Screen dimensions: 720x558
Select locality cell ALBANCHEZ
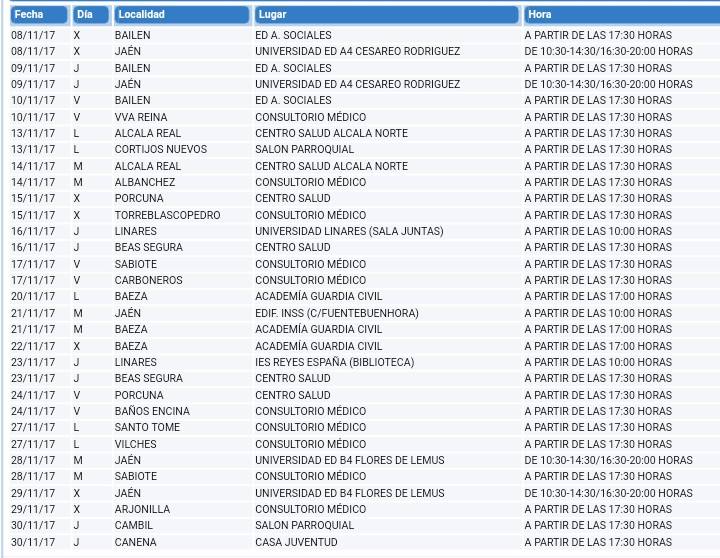click(145, 182)
